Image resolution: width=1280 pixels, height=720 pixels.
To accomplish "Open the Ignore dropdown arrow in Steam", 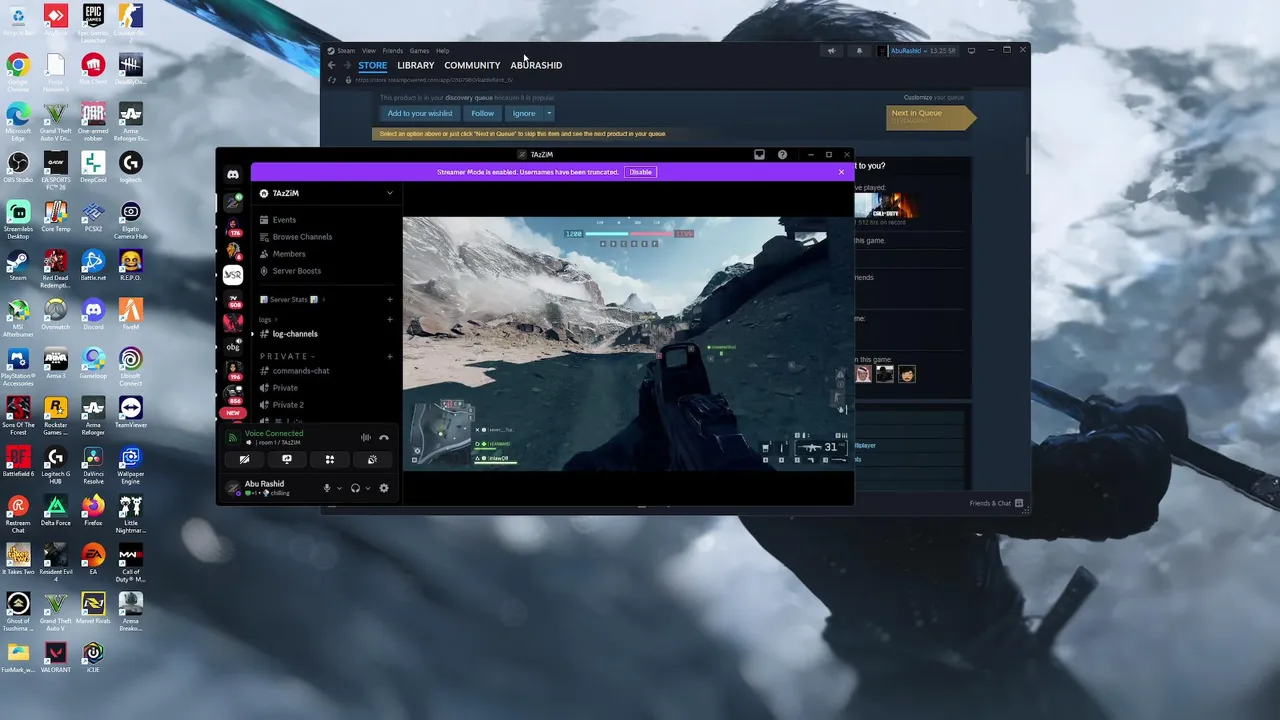I will click(549, 113).
